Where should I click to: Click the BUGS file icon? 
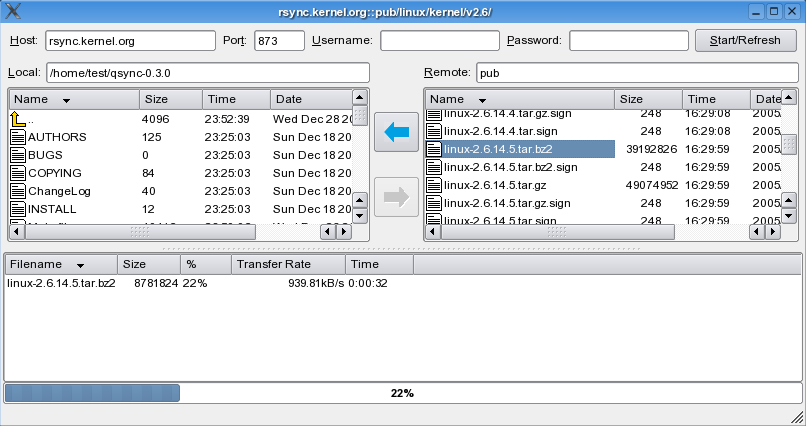click(18, 155)
